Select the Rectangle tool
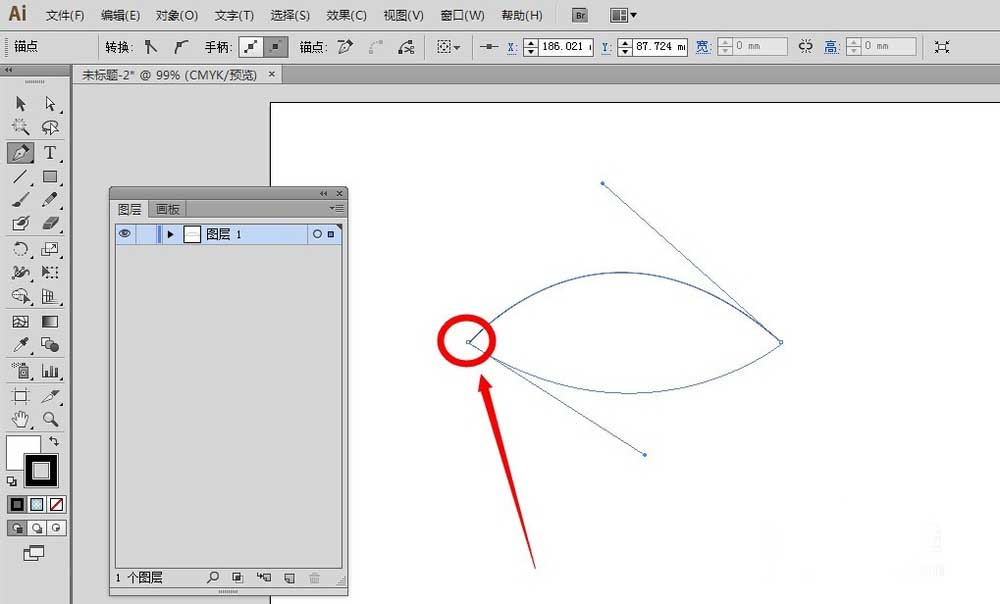 click(50, 177)
